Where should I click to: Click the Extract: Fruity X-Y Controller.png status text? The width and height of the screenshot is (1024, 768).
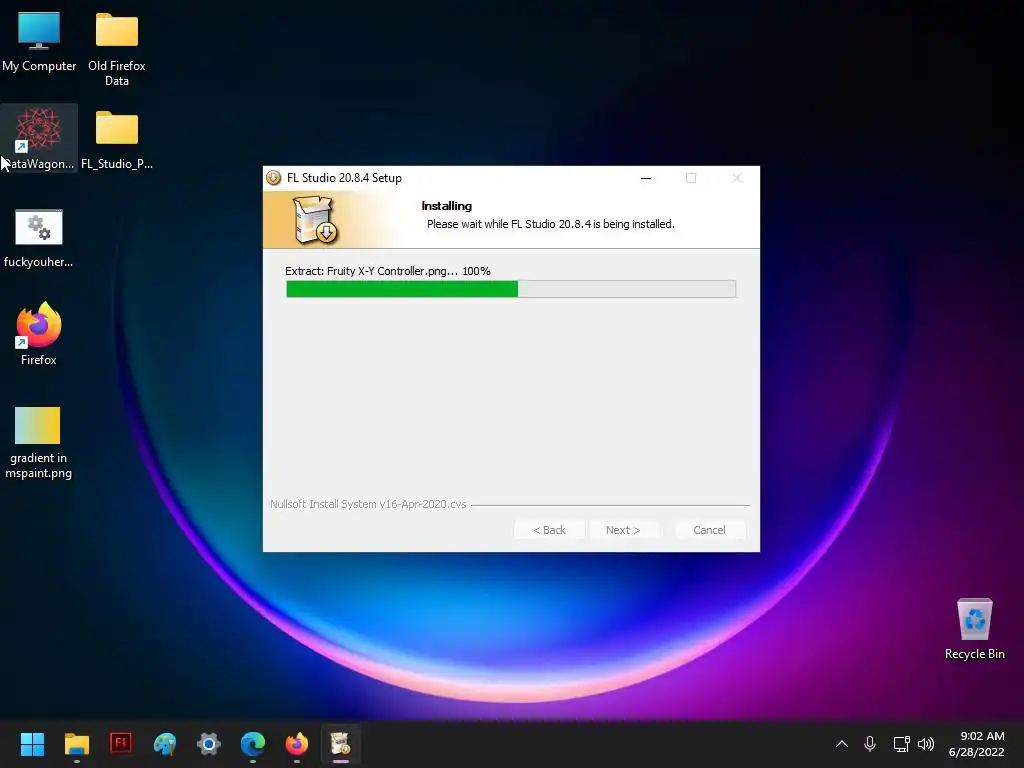(388, 271)
